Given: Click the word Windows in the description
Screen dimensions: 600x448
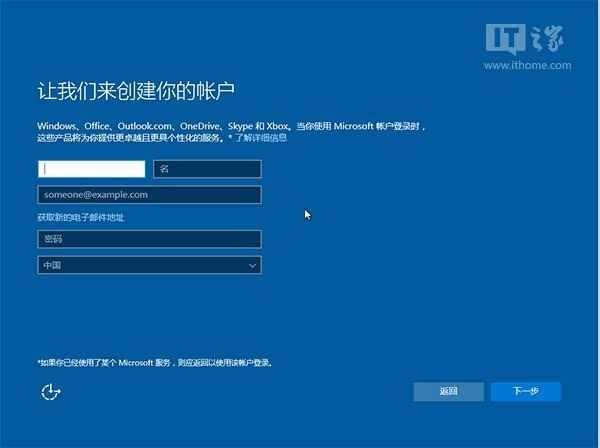Looking at the screenshot, I should point(58,125).
